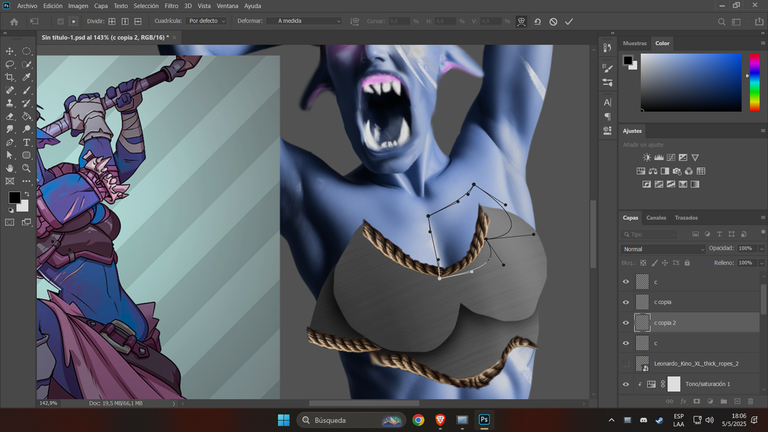The height and width of the screenshot is (432, 768).
Task: Create a new layer with the plus icon
Action: [x=737, y=401]
